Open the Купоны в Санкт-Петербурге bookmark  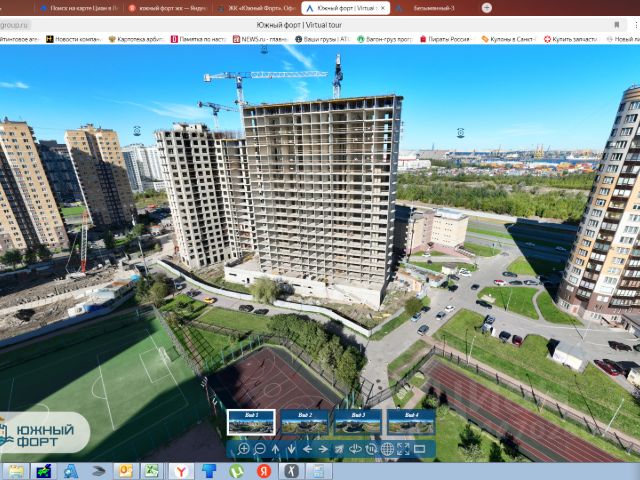(509, 39)
